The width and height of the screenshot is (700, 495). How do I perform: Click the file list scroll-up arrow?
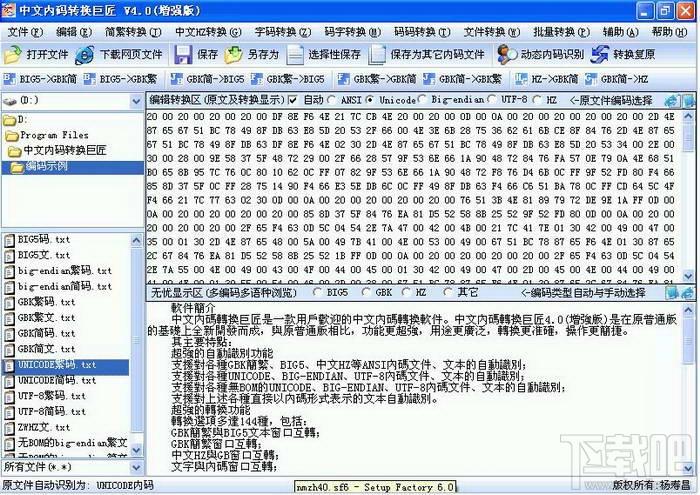click(x=137, y=241)
